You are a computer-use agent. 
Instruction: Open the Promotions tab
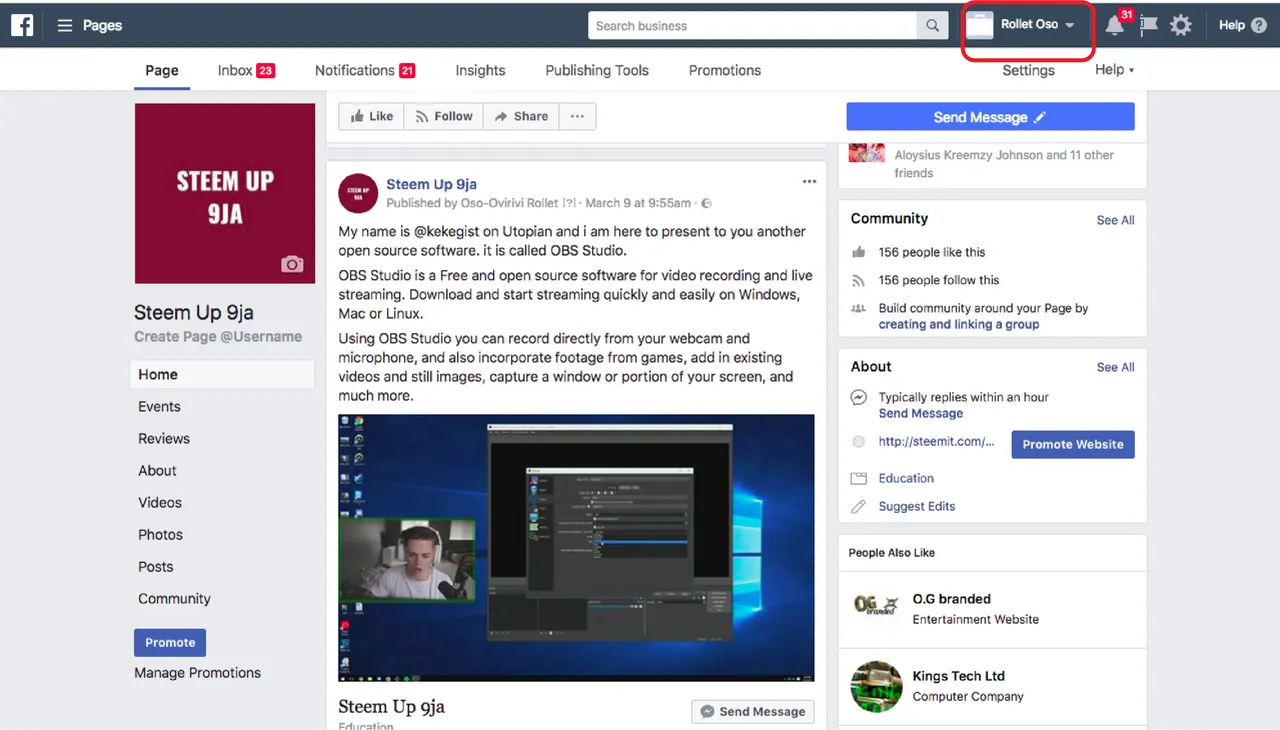coord(725,70)
